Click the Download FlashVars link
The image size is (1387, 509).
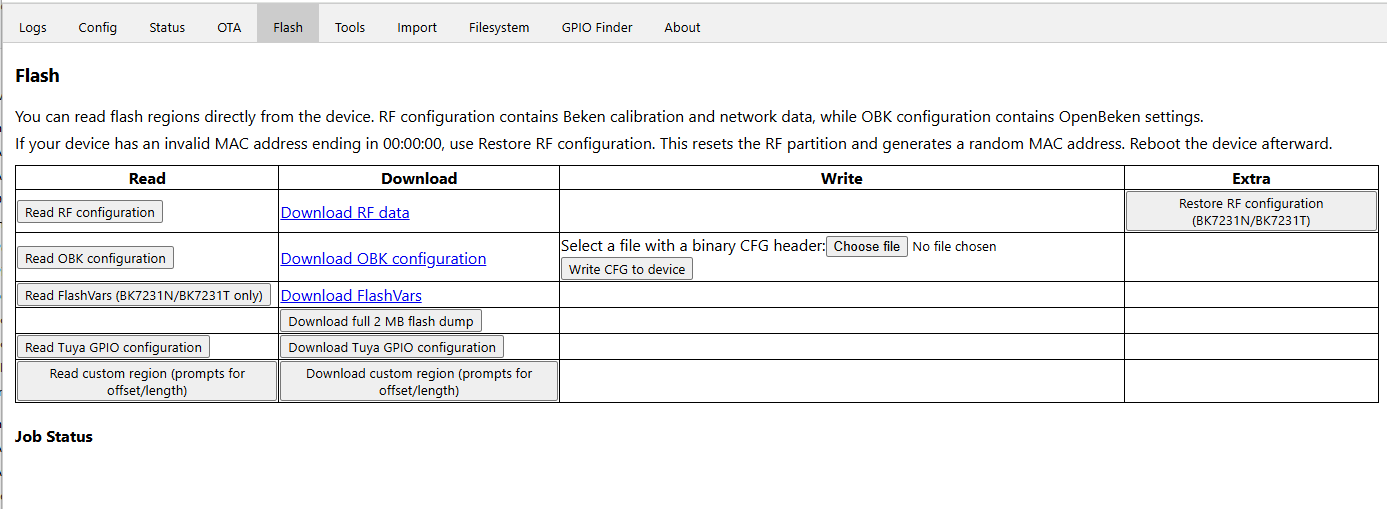[x=351, y=295]
